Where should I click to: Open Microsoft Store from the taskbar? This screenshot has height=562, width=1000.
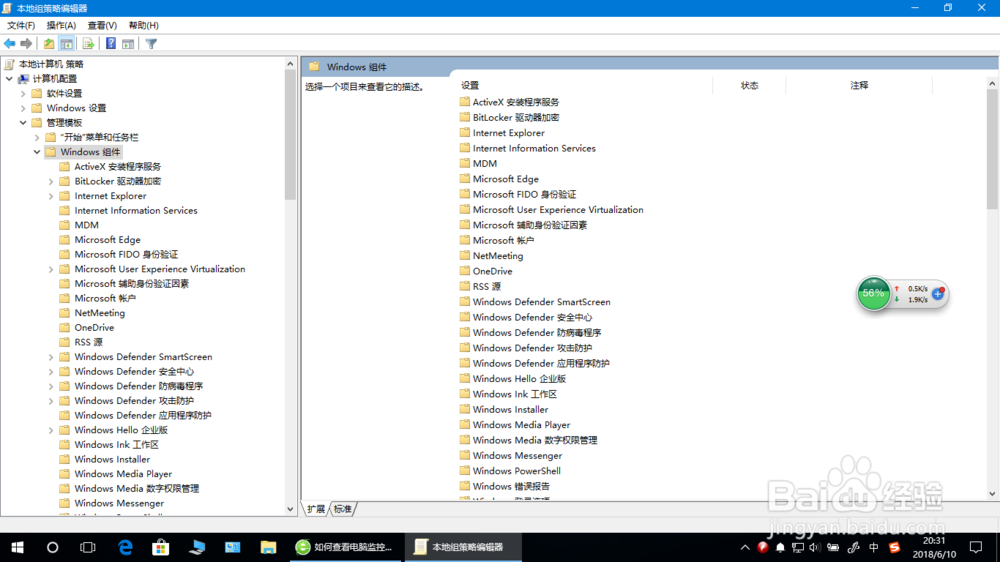tap(161, 547)
